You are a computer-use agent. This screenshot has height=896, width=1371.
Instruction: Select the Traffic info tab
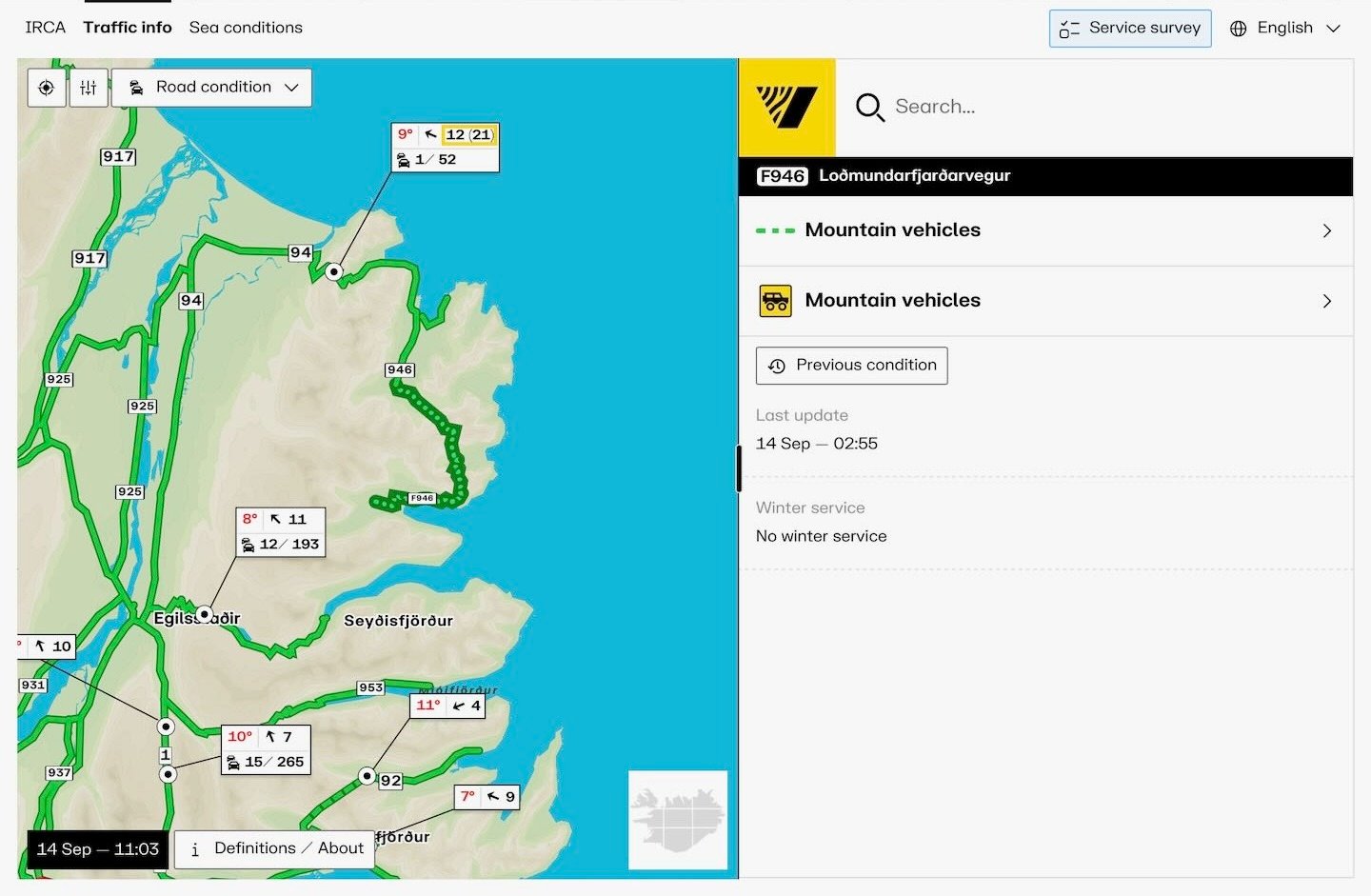128,28
